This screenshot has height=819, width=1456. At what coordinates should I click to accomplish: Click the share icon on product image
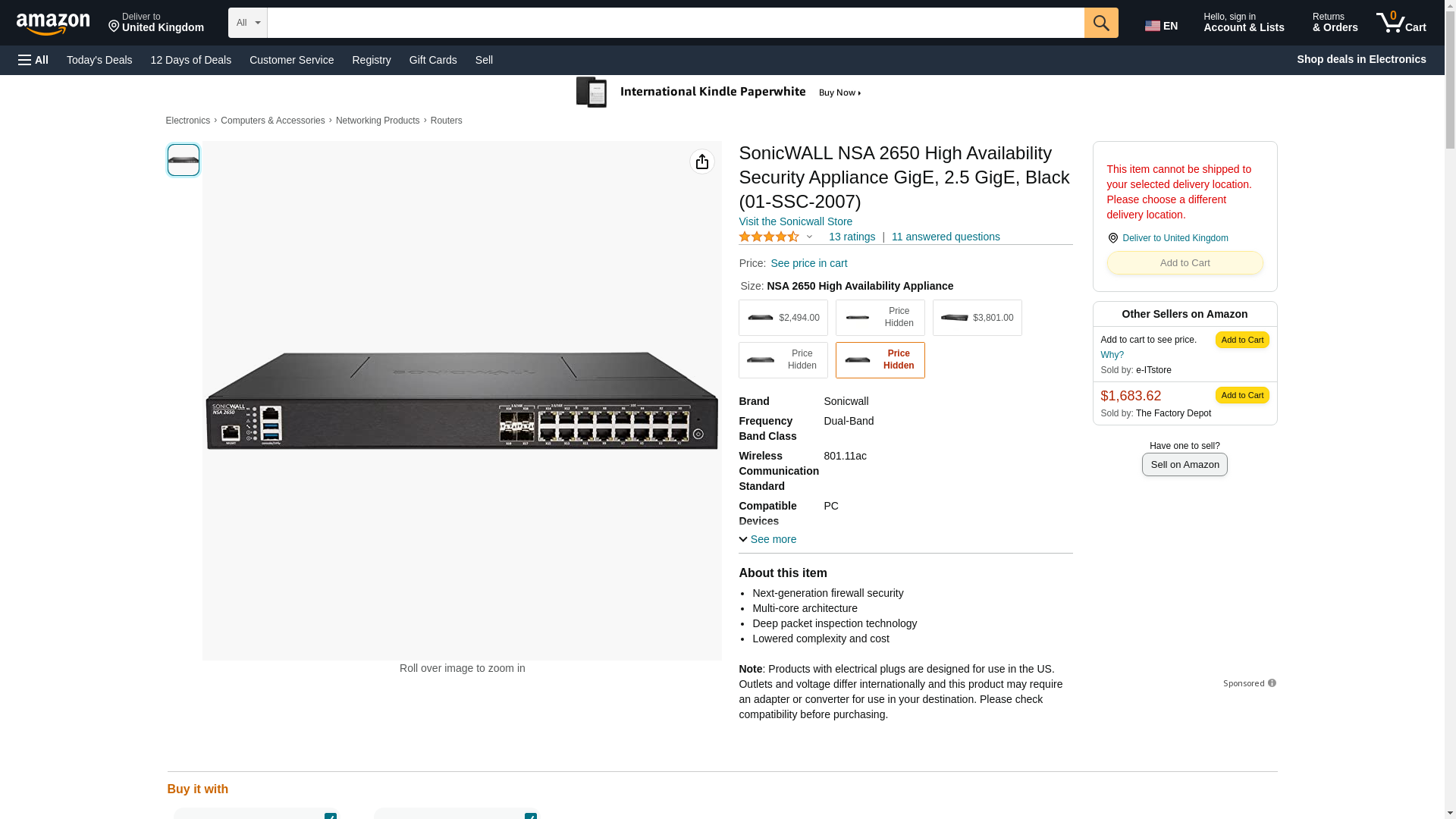pyautogui.click(x=702, y=162)
